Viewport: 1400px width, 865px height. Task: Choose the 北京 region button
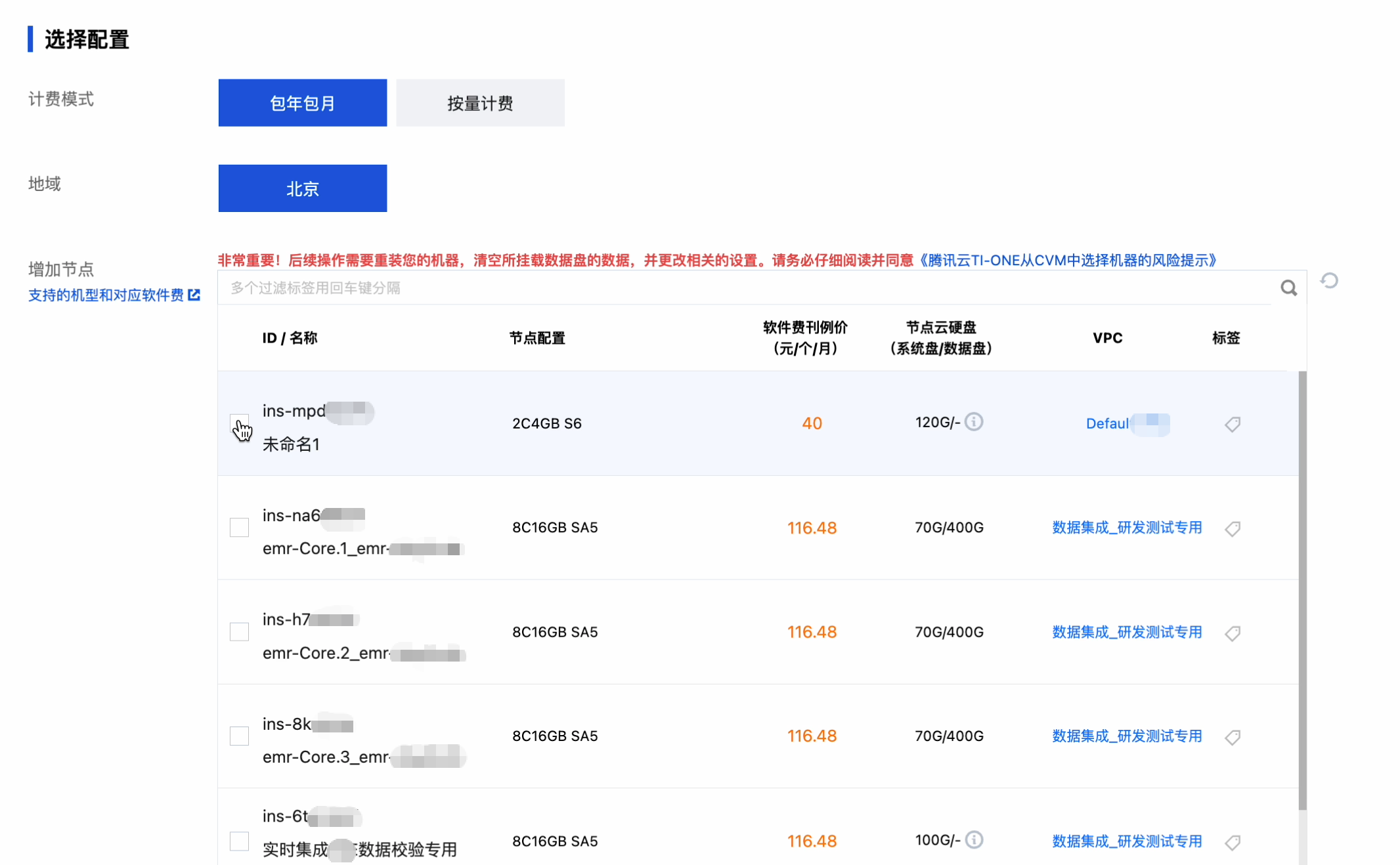pyautogui.click(x=302, y=189)
